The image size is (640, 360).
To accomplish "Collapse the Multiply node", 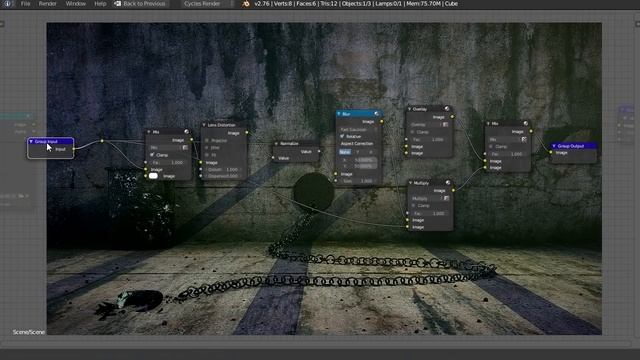I will point(411,183).
